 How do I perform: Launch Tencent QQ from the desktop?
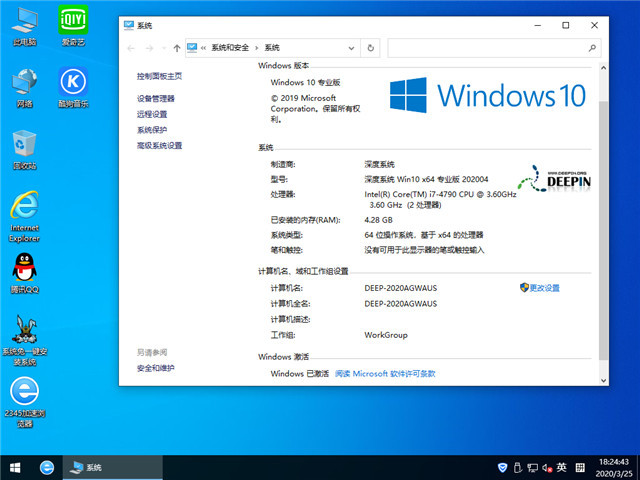point(25,270)
